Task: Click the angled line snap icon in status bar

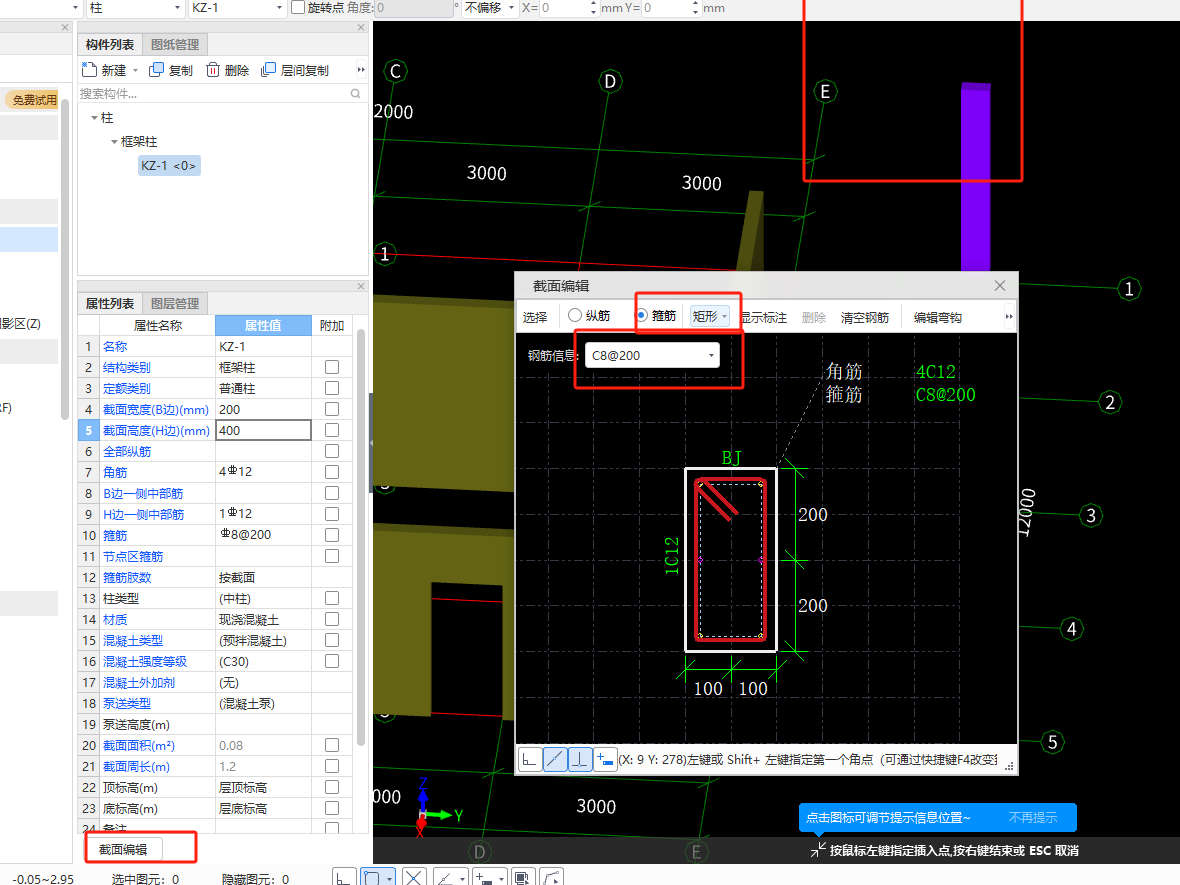Action: click(445, 877)
